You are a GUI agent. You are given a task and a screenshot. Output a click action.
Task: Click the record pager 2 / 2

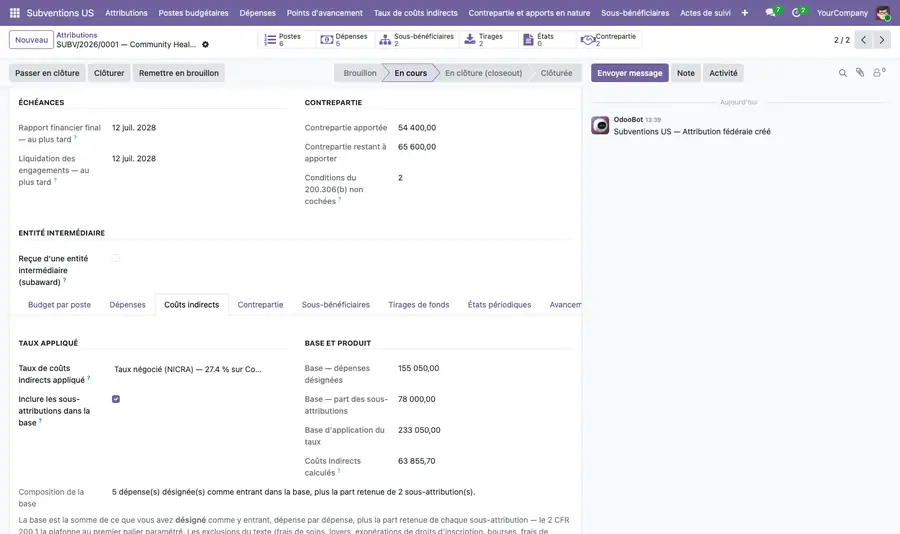click(841, 40)
